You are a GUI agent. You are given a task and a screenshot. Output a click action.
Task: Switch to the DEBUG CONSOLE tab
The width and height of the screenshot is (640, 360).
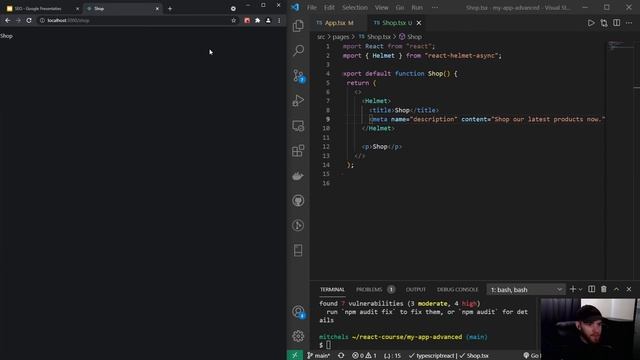tap(457, 289)
